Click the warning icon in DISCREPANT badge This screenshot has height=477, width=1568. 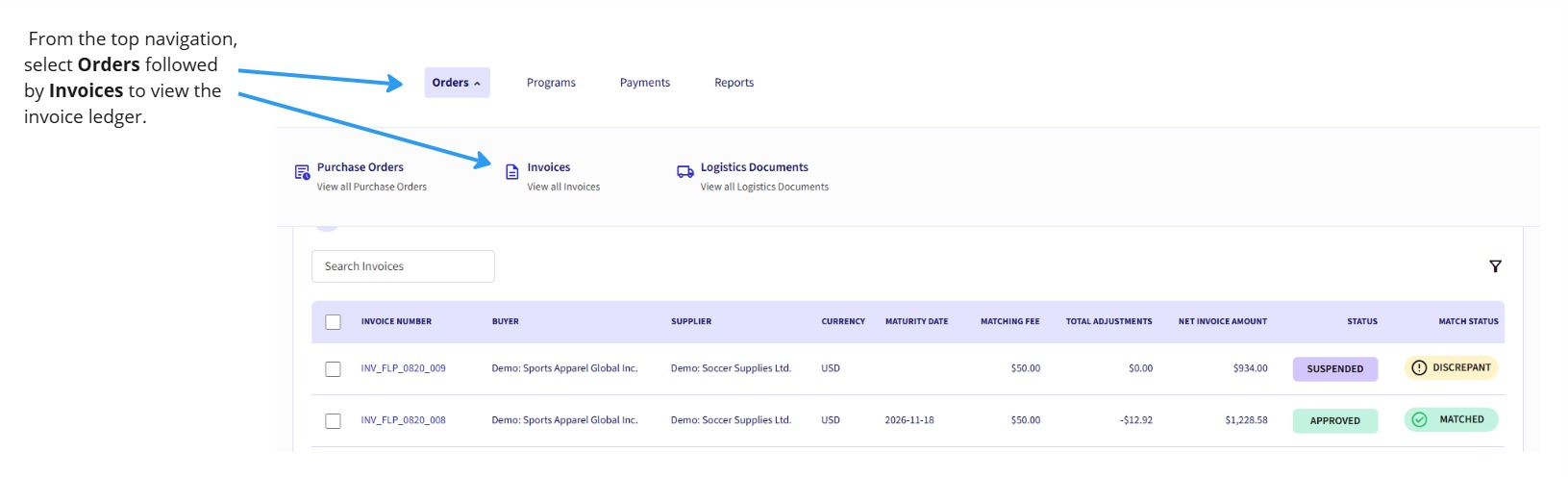click(x=1419, y=368)
